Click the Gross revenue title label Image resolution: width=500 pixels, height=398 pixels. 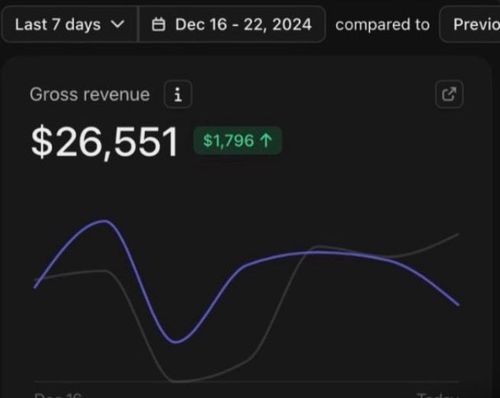pyautogui.click(x=90, y=94)
